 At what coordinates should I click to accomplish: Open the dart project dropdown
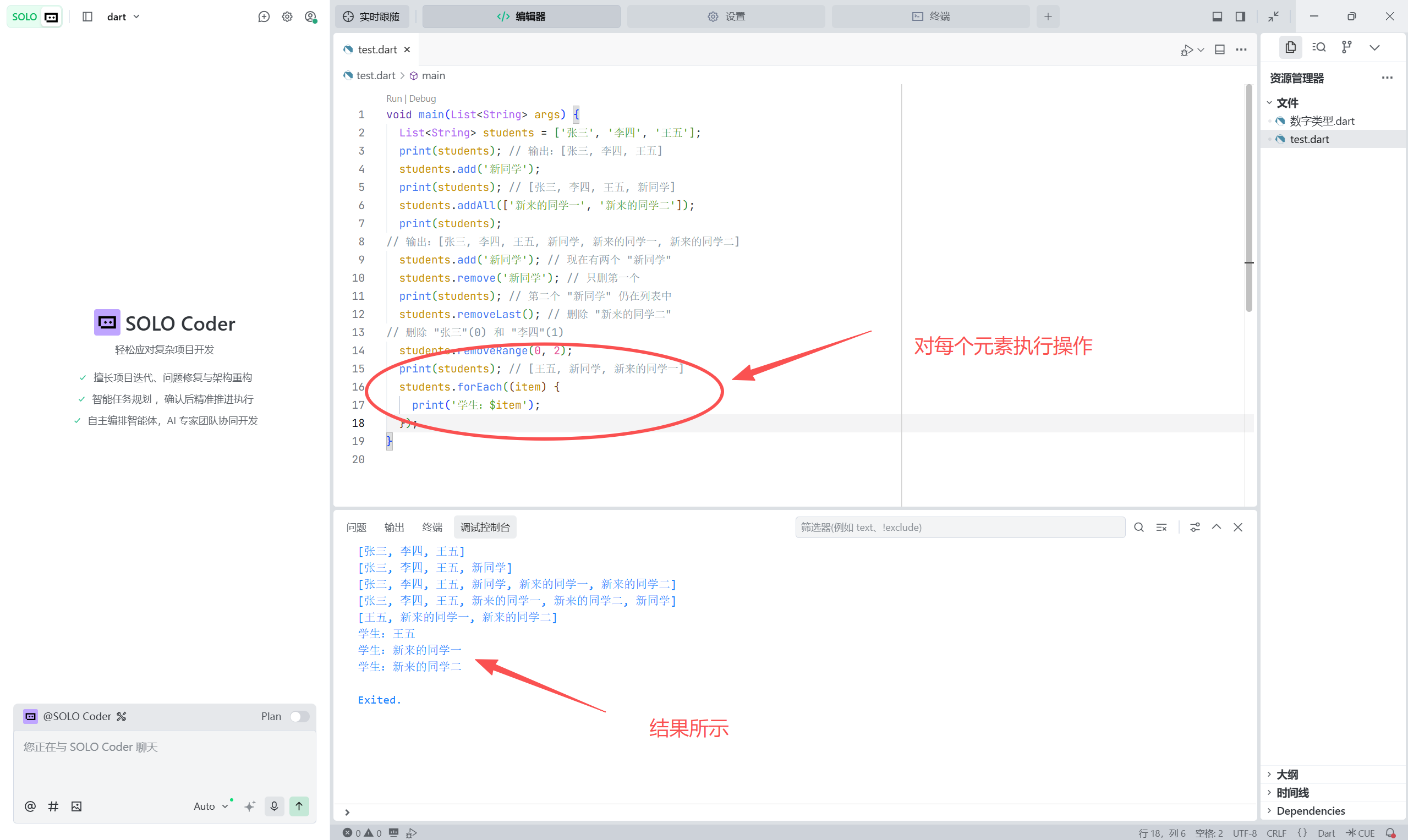point(123,17)
